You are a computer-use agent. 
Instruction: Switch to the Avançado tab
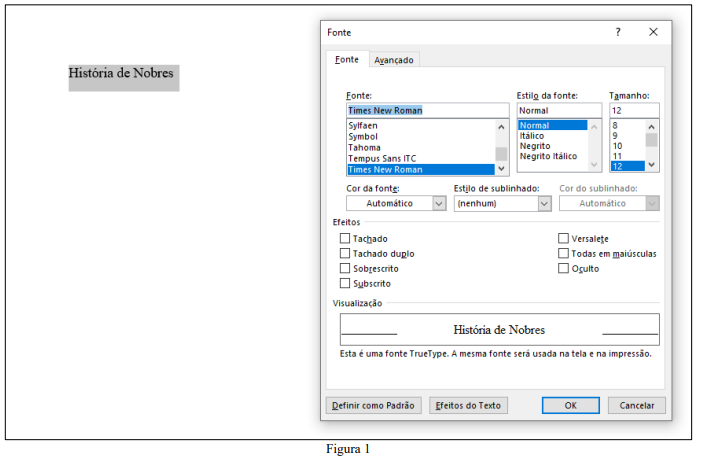tap(393, 60)
